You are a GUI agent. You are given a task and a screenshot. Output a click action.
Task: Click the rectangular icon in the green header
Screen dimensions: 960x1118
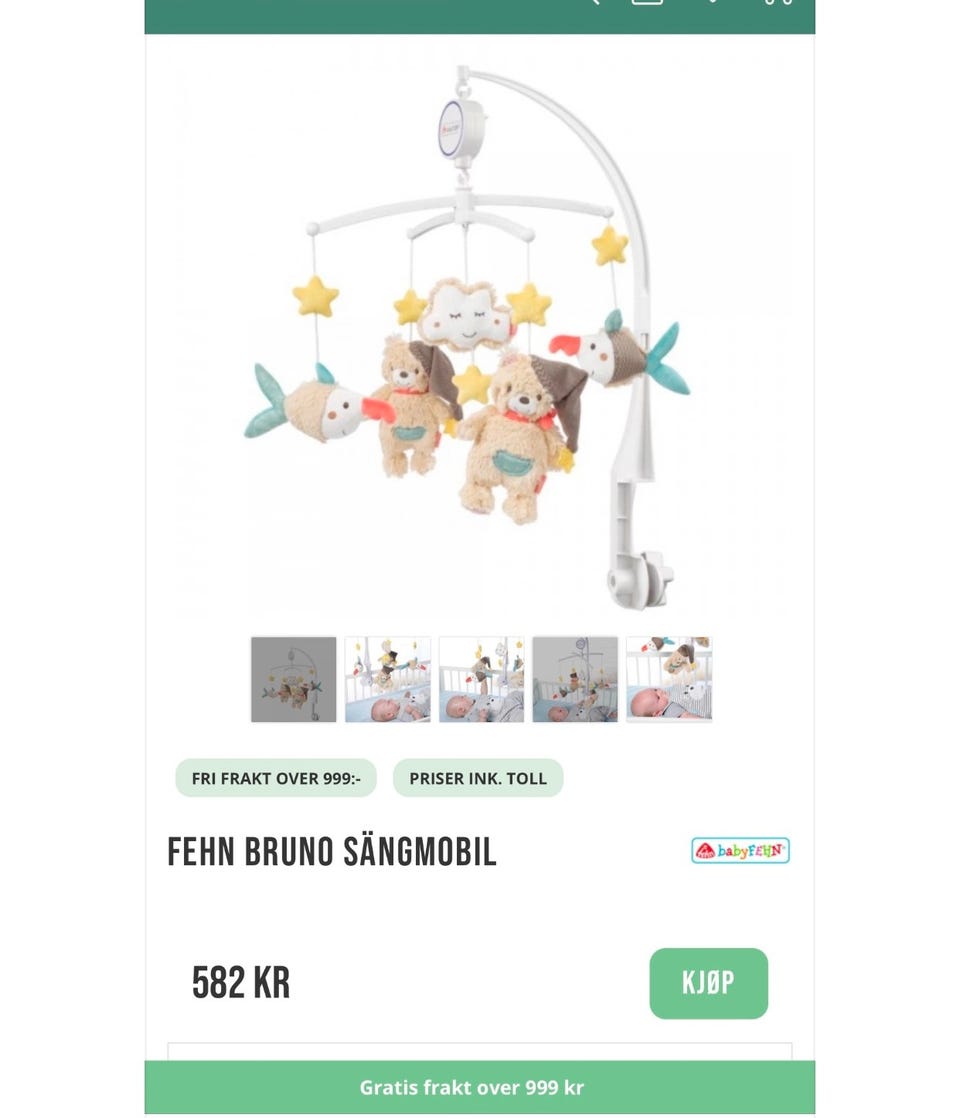pyautogui.click(x=647, y=2)
